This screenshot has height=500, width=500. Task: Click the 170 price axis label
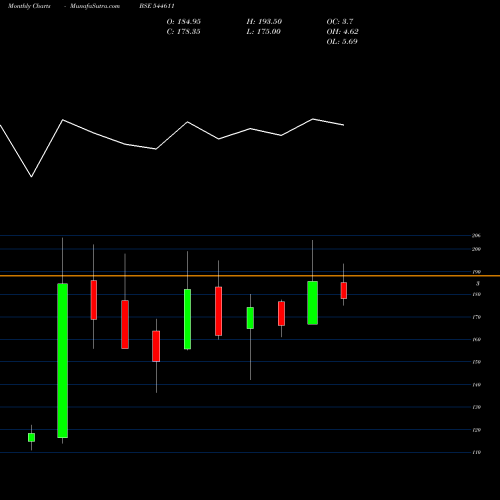click(476, 317)
